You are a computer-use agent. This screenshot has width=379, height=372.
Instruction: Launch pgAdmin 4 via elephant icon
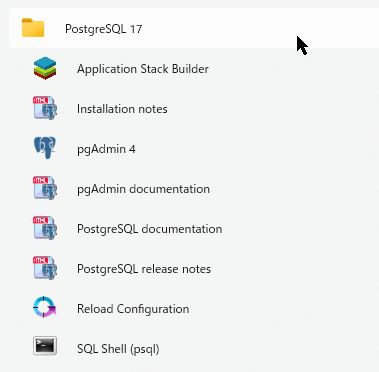point(45,148)
